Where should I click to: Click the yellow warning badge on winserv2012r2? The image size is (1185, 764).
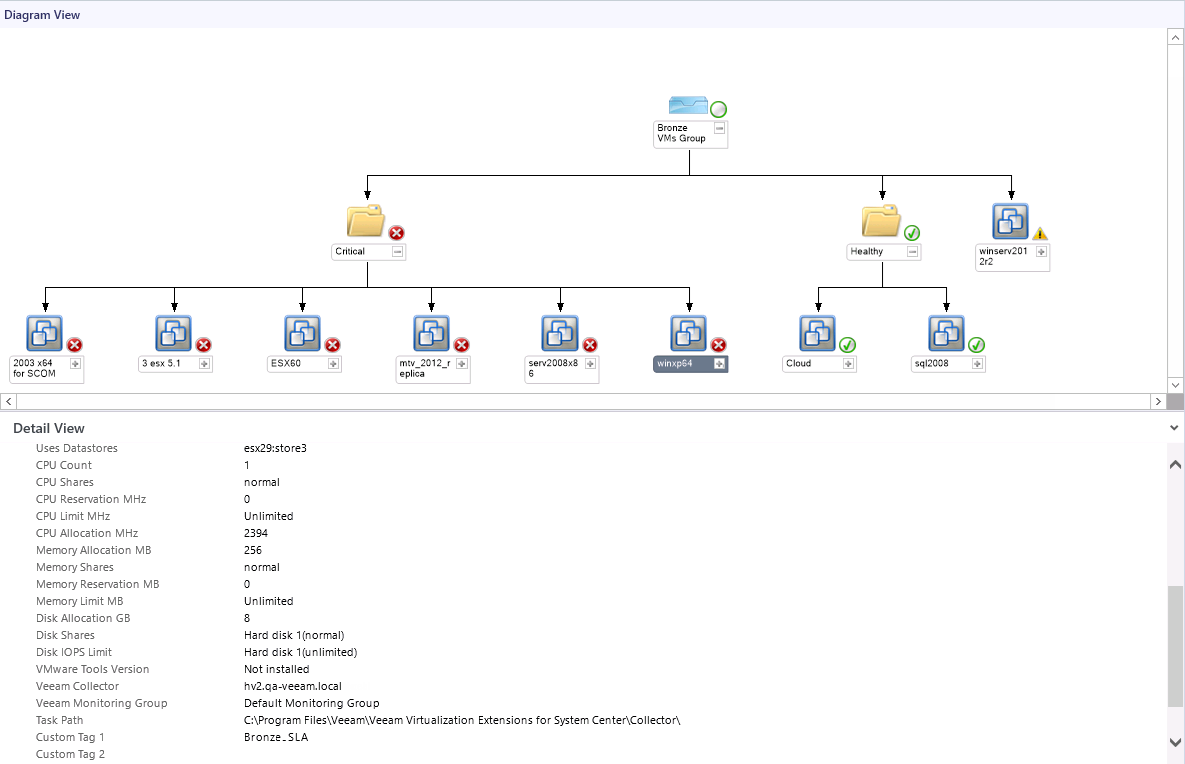1041,234
